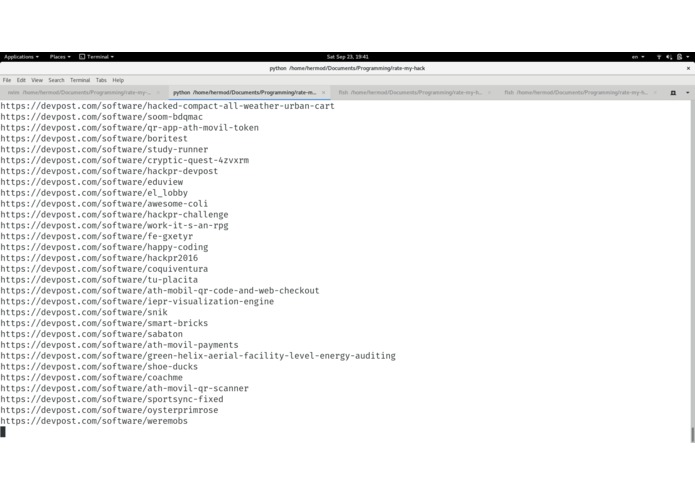The width and height of the screenshot is (695, 494).
Task: Click the boritest URL line
Action: [94, 139]
